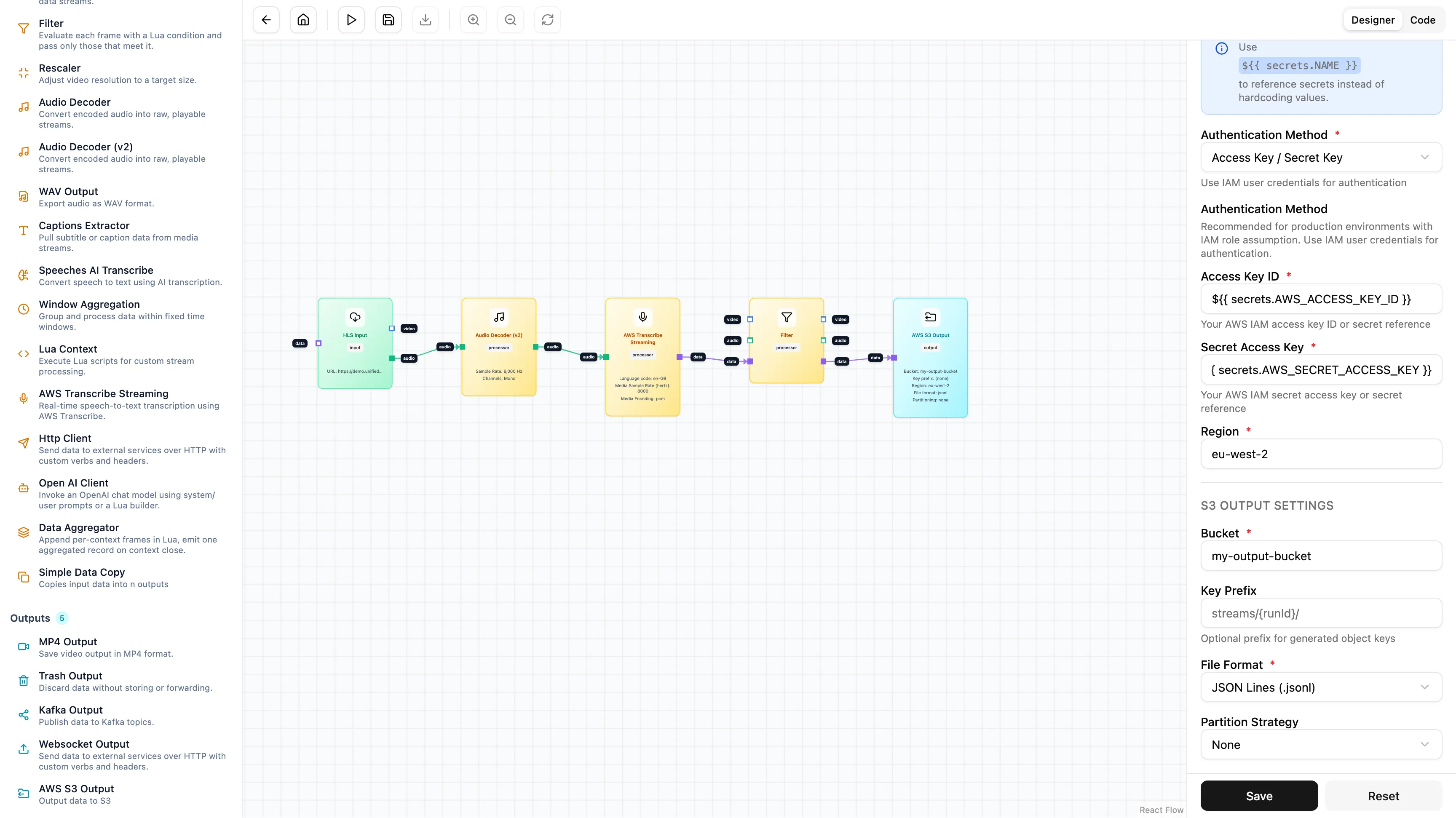Screen dimensions: 1456x818
Task: Run the pipeline with the Play button
Action: click(351, 20)
